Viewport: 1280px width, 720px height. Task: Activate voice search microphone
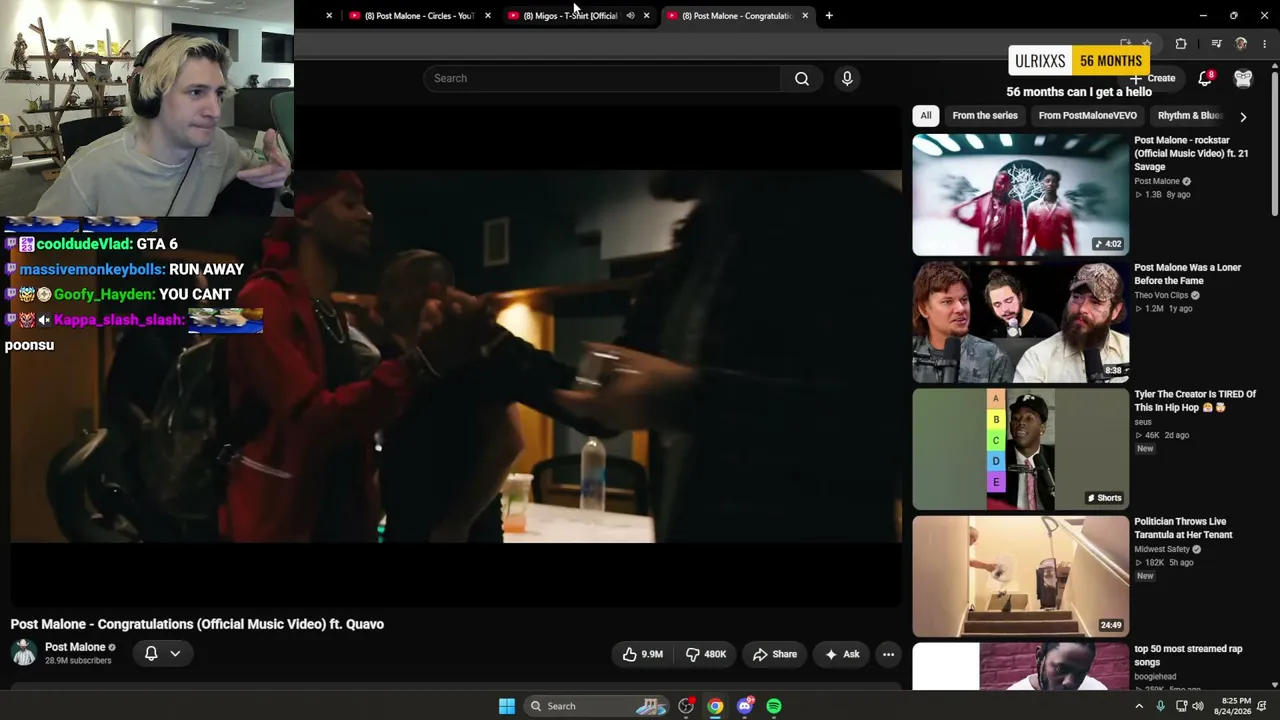[x=847, y=78]
